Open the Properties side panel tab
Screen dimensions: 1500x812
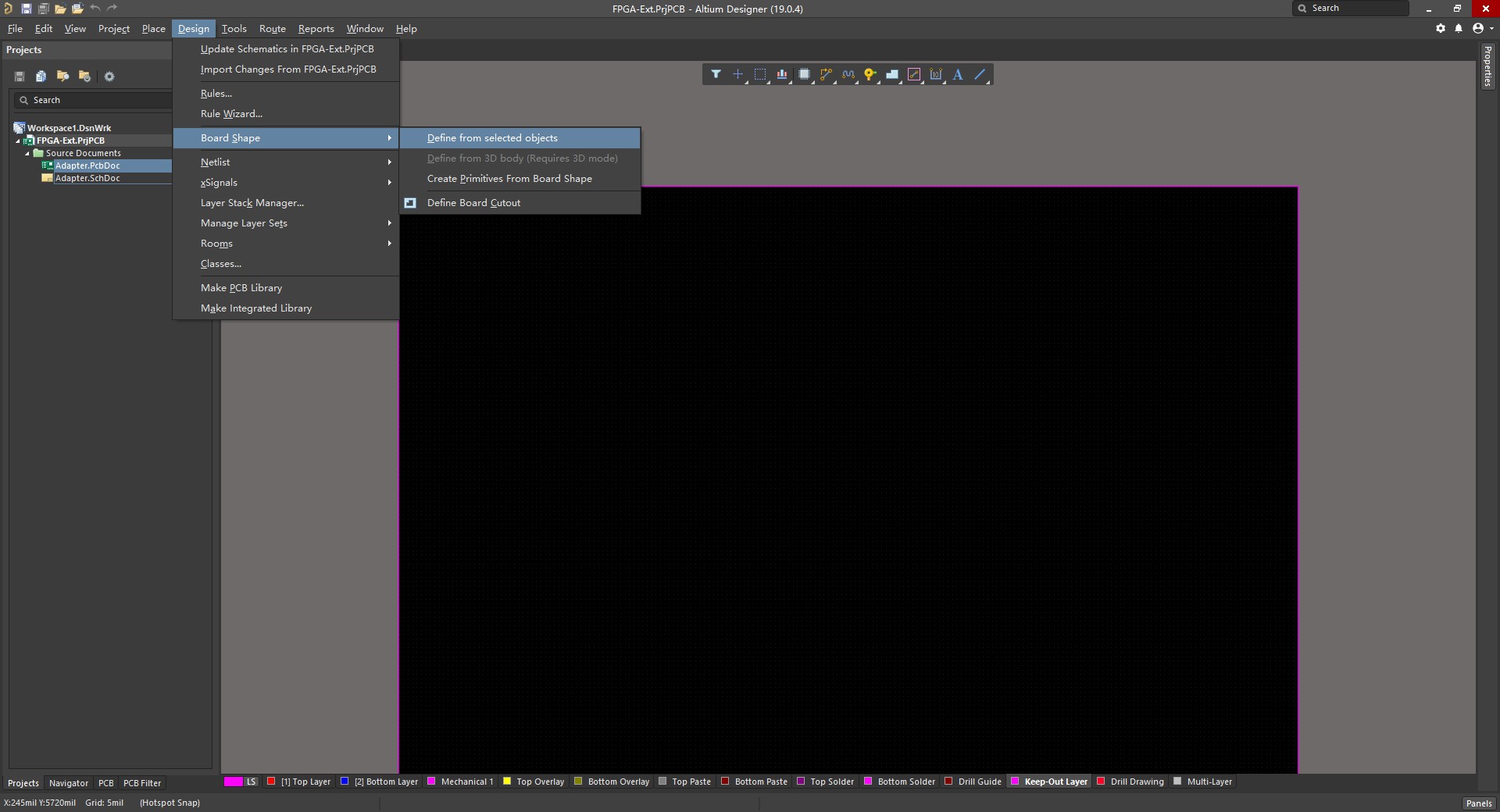1487,66
